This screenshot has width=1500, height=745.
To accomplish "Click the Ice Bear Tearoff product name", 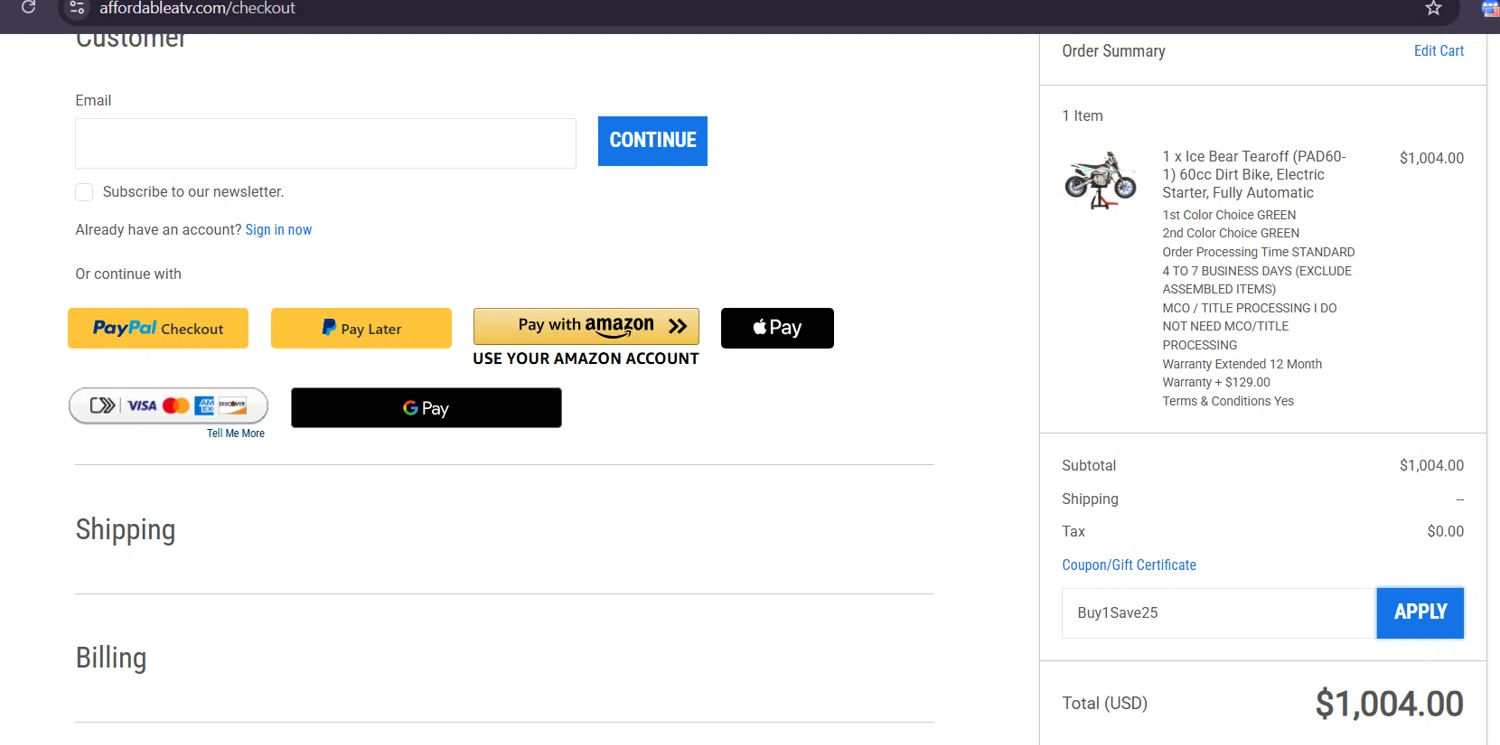I will (x=1254, y=175).
